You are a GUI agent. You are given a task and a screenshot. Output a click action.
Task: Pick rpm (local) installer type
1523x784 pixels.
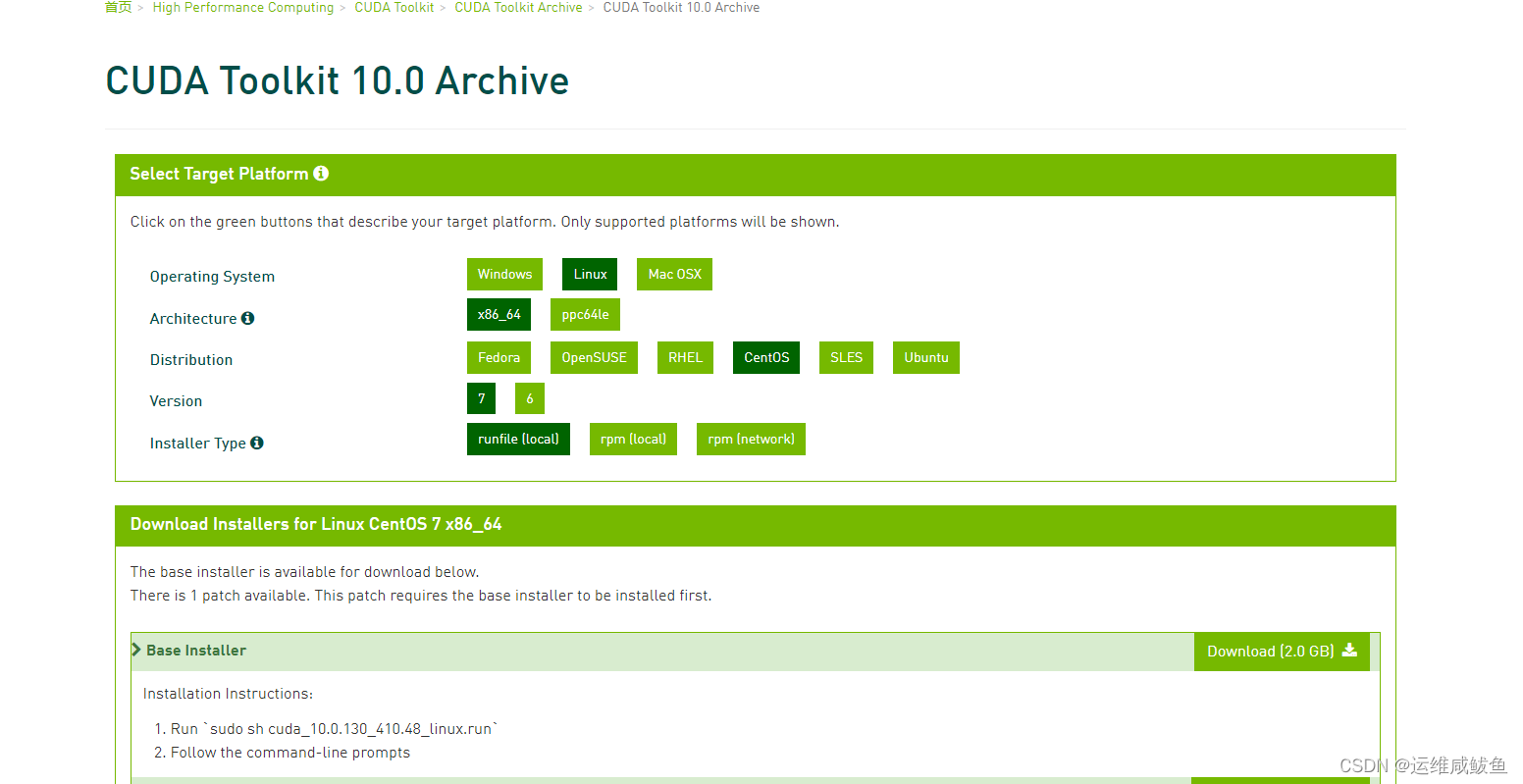pos(633,440)
